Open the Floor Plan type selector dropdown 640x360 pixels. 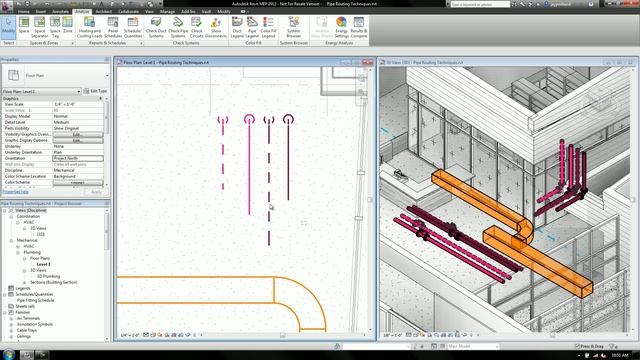pyautogui.click(x=107, y=76)
